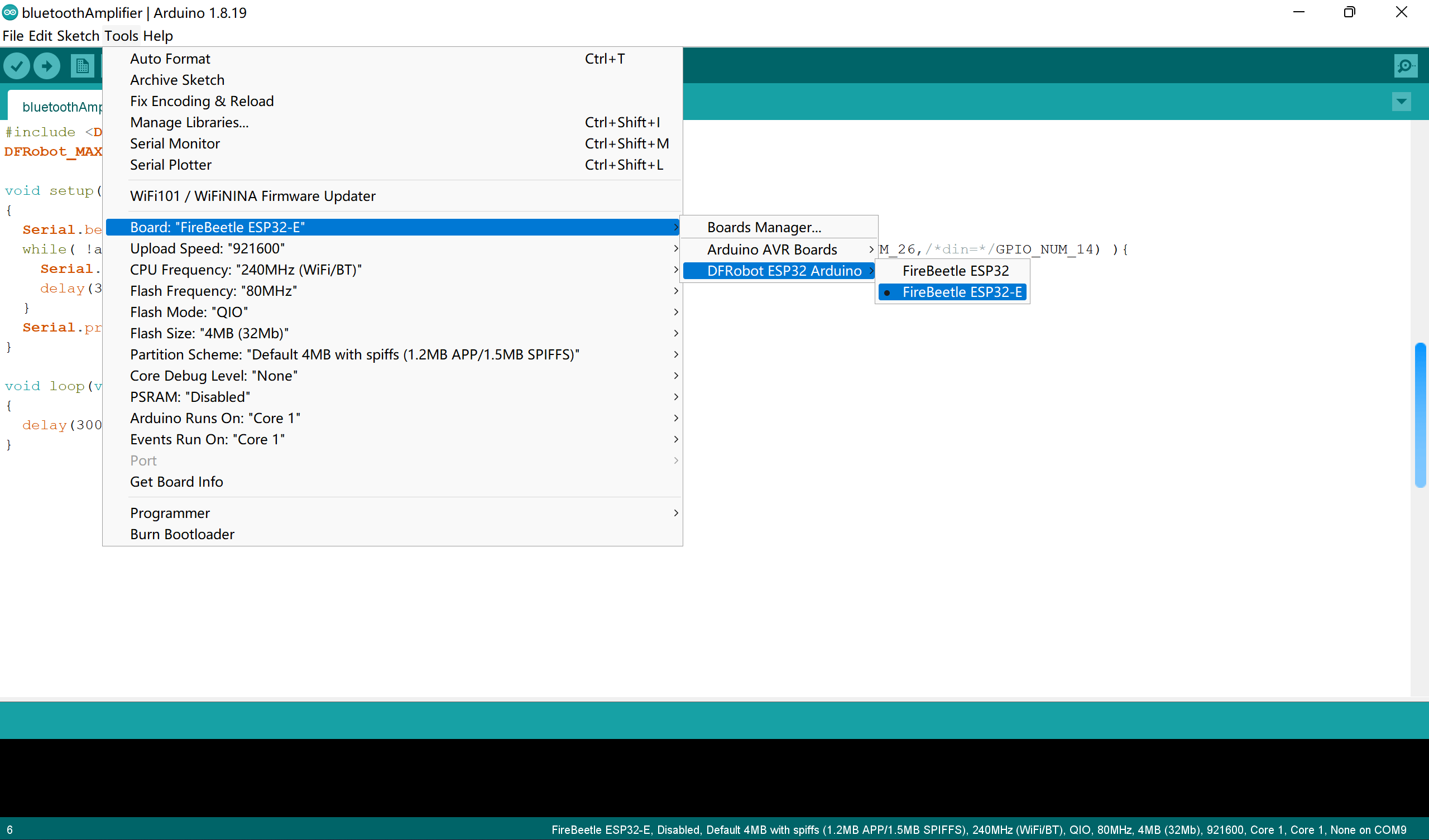Choose Burn Bootloader
Viewport: 1429px width, 840px height.
point(394,534)
